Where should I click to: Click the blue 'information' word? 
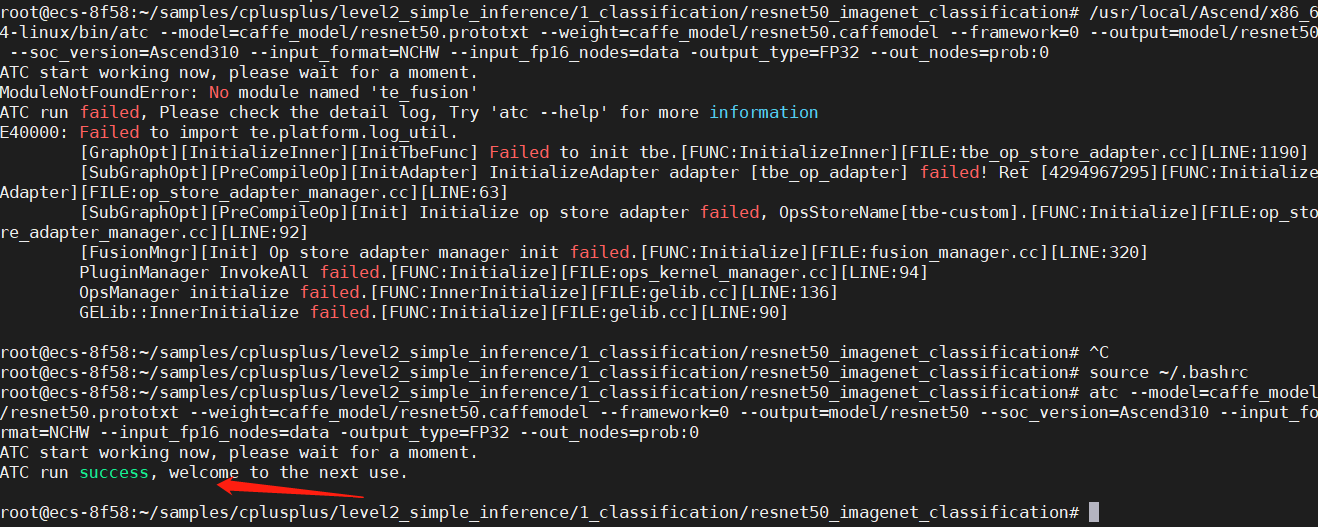(x=764, y=112)
